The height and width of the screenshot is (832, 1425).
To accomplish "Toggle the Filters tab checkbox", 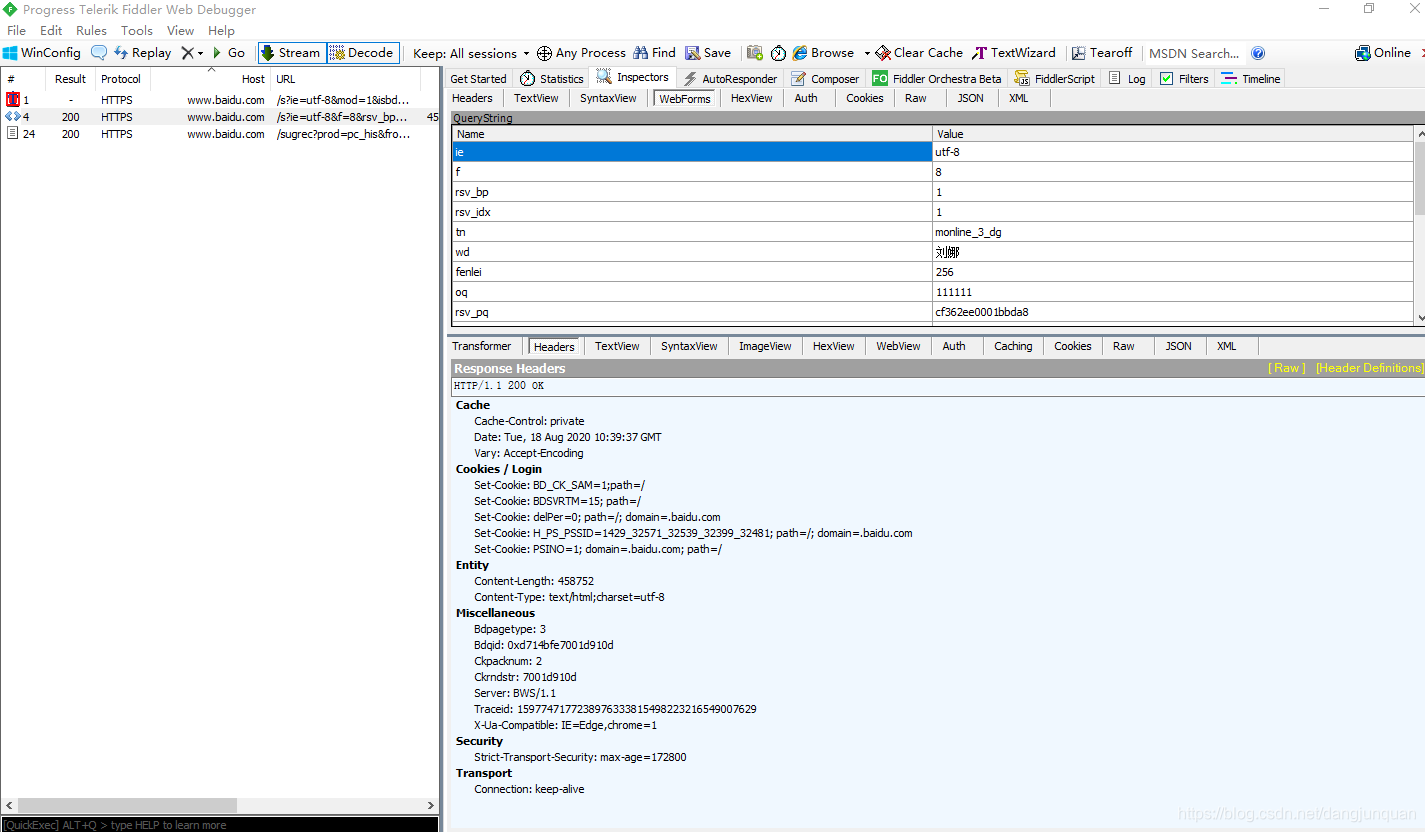I will coord(1166,79).
